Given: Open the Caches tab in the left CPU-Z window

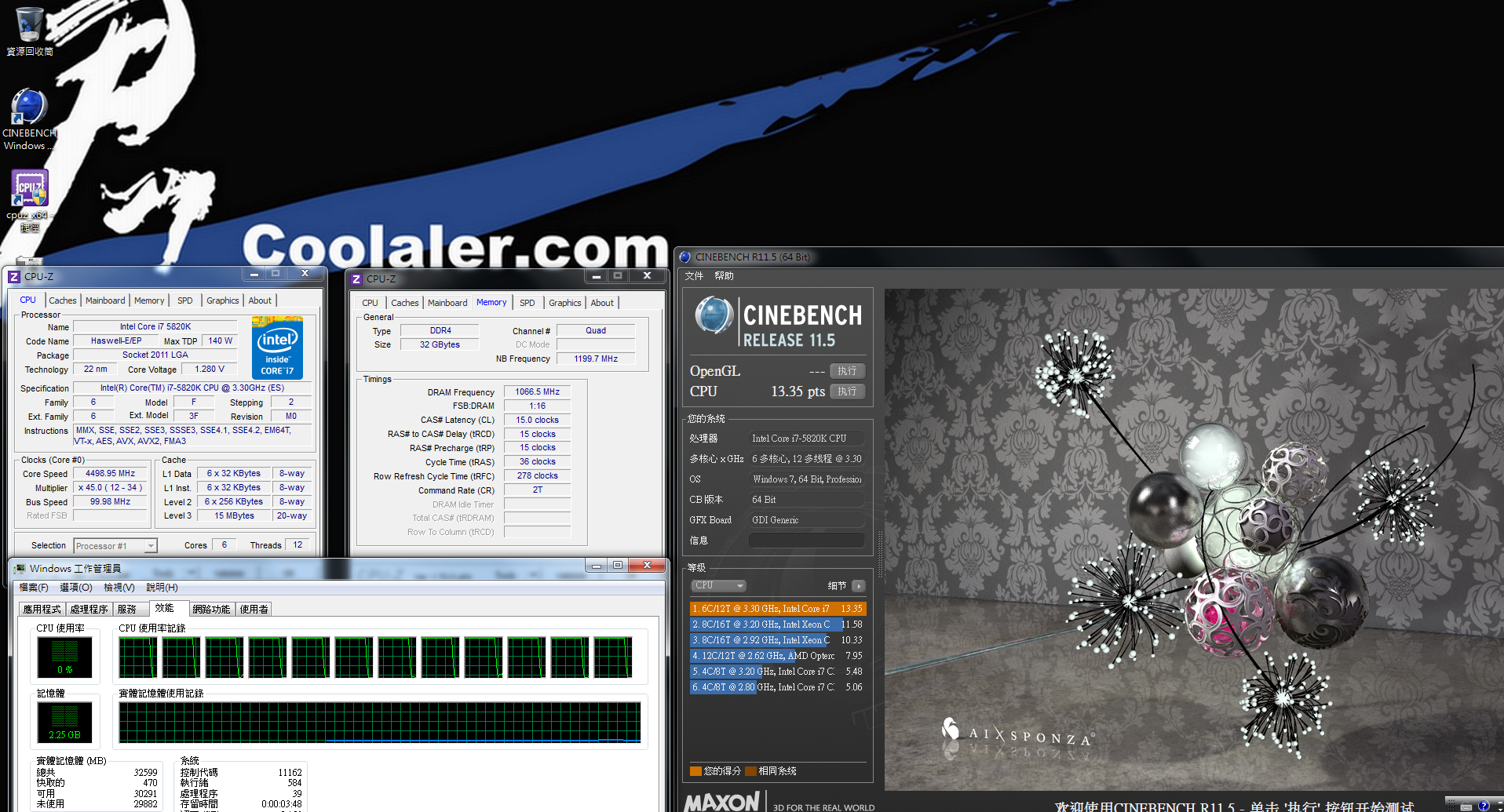Looking at the screenshot, I should (63, 300).
